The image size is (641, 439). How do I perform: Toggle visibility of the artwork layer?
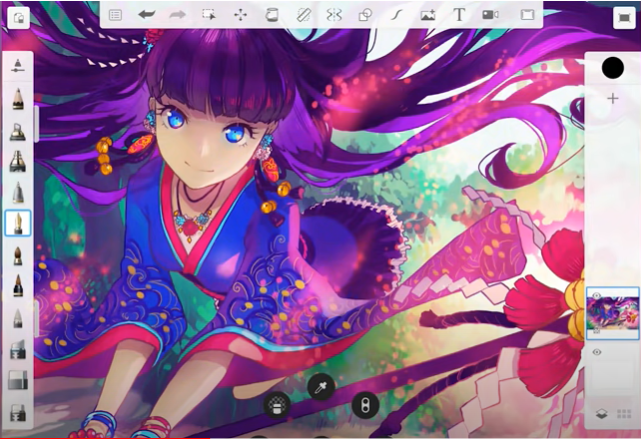pos(596,296)
